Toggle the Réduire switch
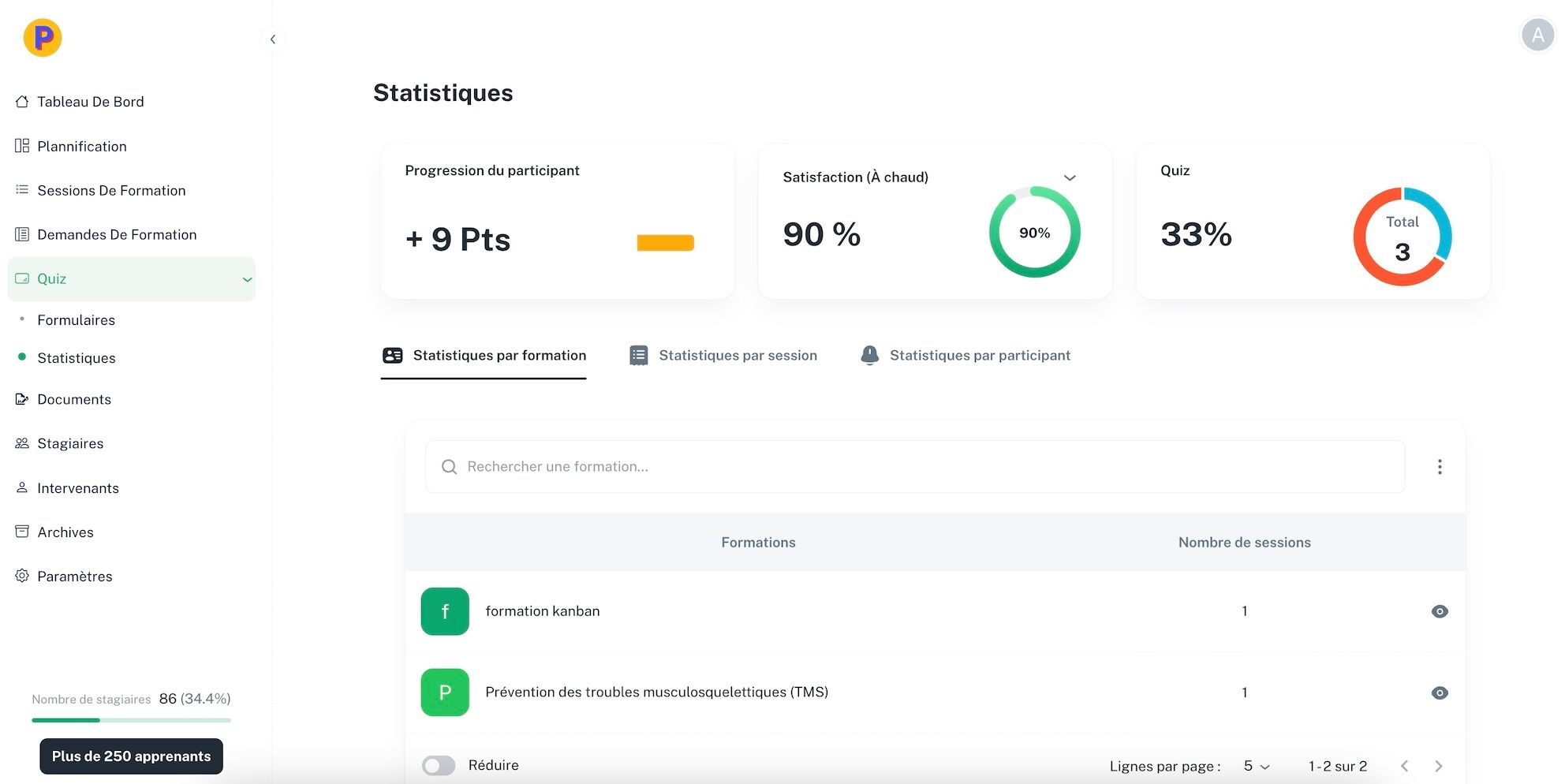This screenshot has width=1565, height=784. 439,766
